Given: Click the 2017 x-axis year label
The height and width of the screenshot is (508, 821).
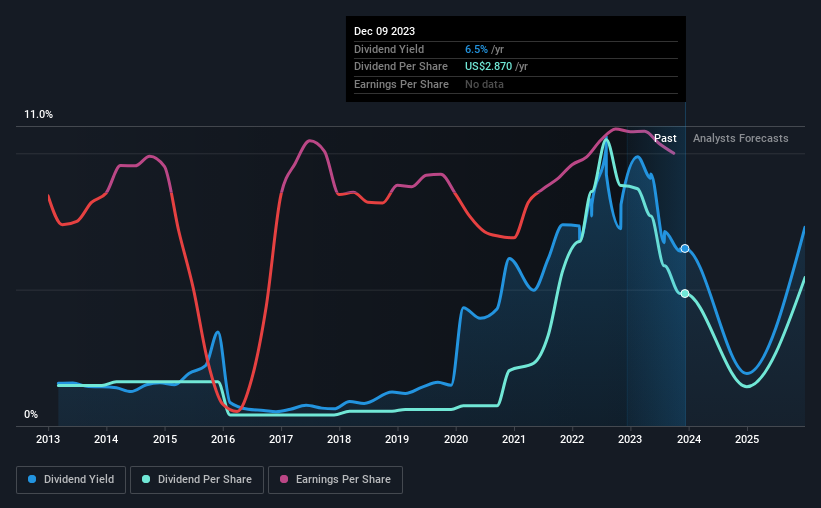Looking at the screenshot, I should click(x=281, y=439).
